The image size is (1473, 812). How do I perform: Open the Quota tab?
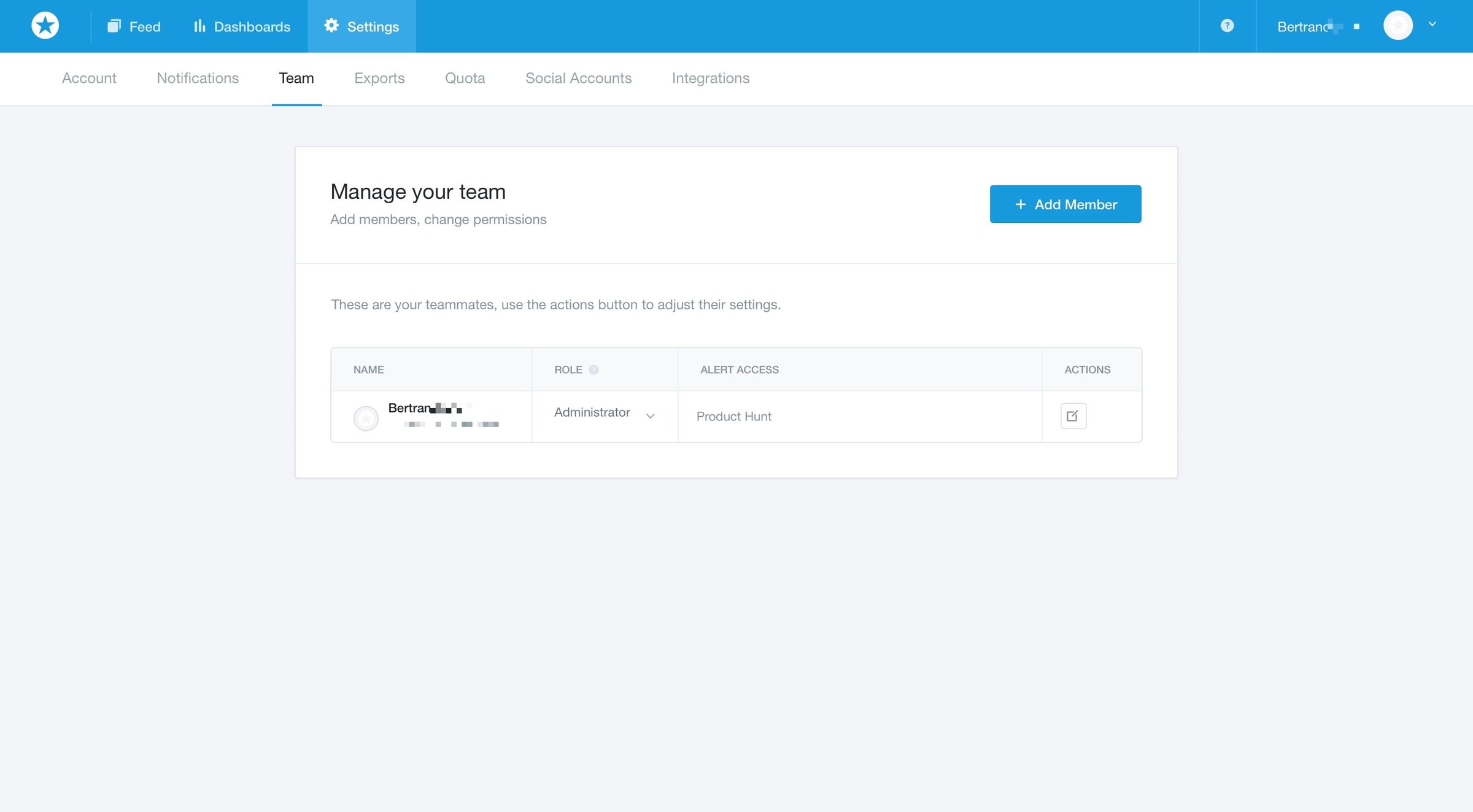465,78
